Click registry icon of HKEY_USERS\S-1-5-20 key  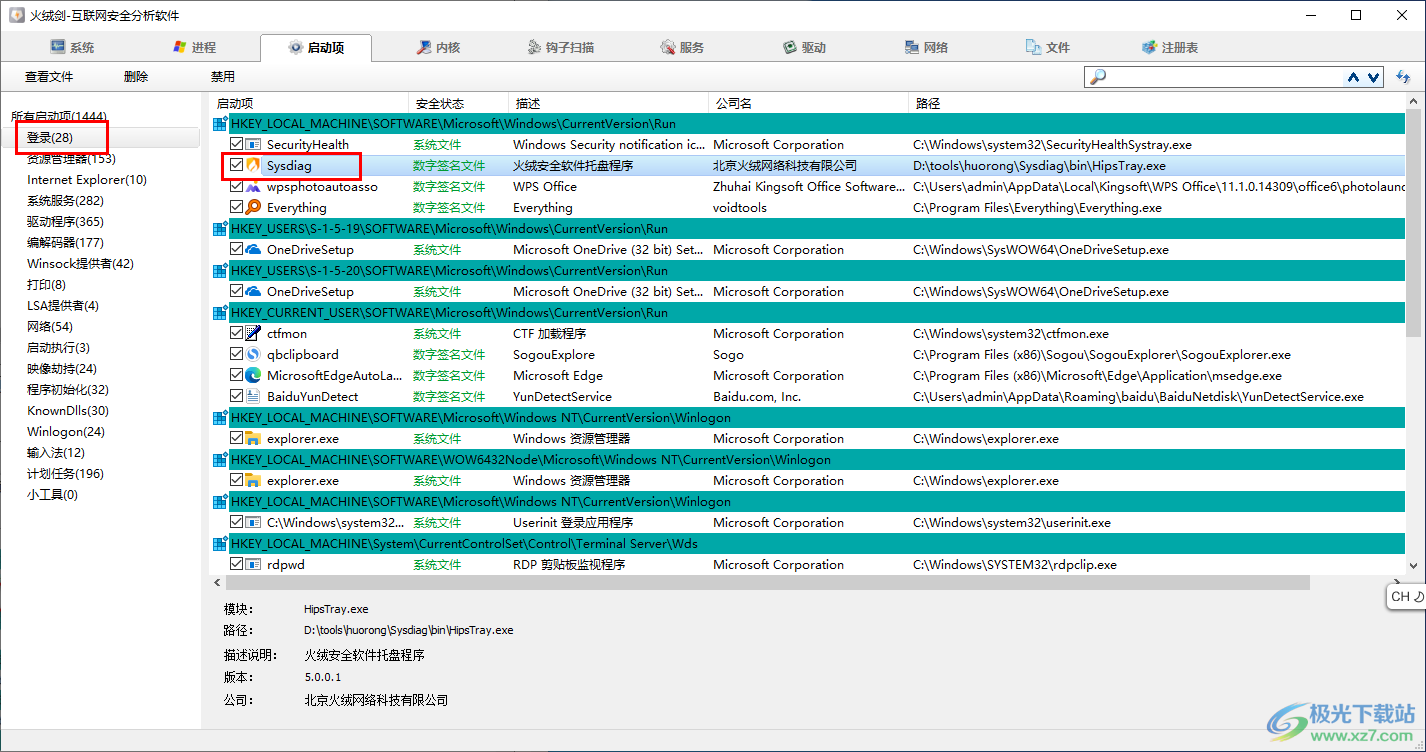click(x=220, y=271)
